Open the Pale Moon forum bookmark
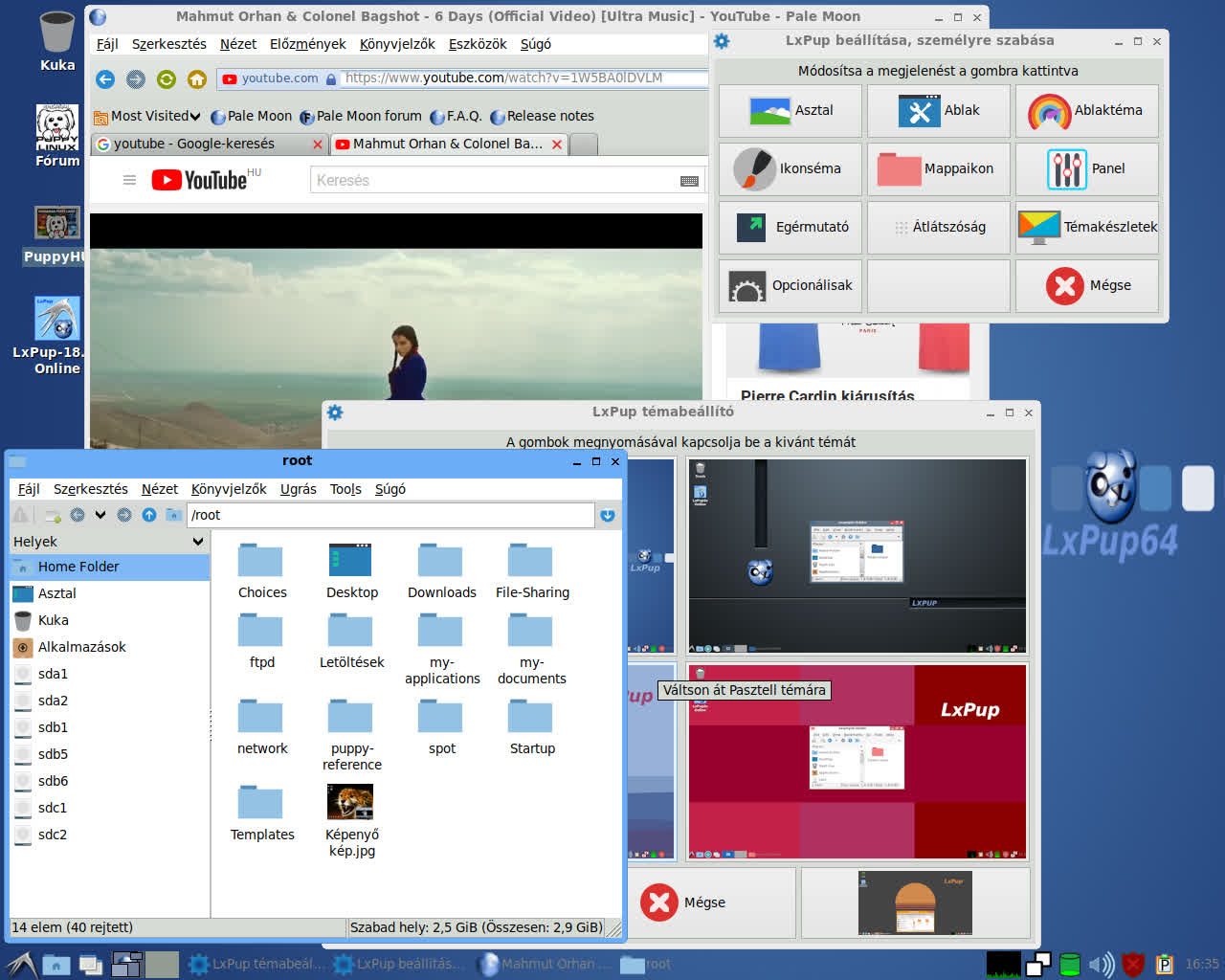Image resolution: width=1225 pixels, height=980 pixels. click(x=361, y=116)
